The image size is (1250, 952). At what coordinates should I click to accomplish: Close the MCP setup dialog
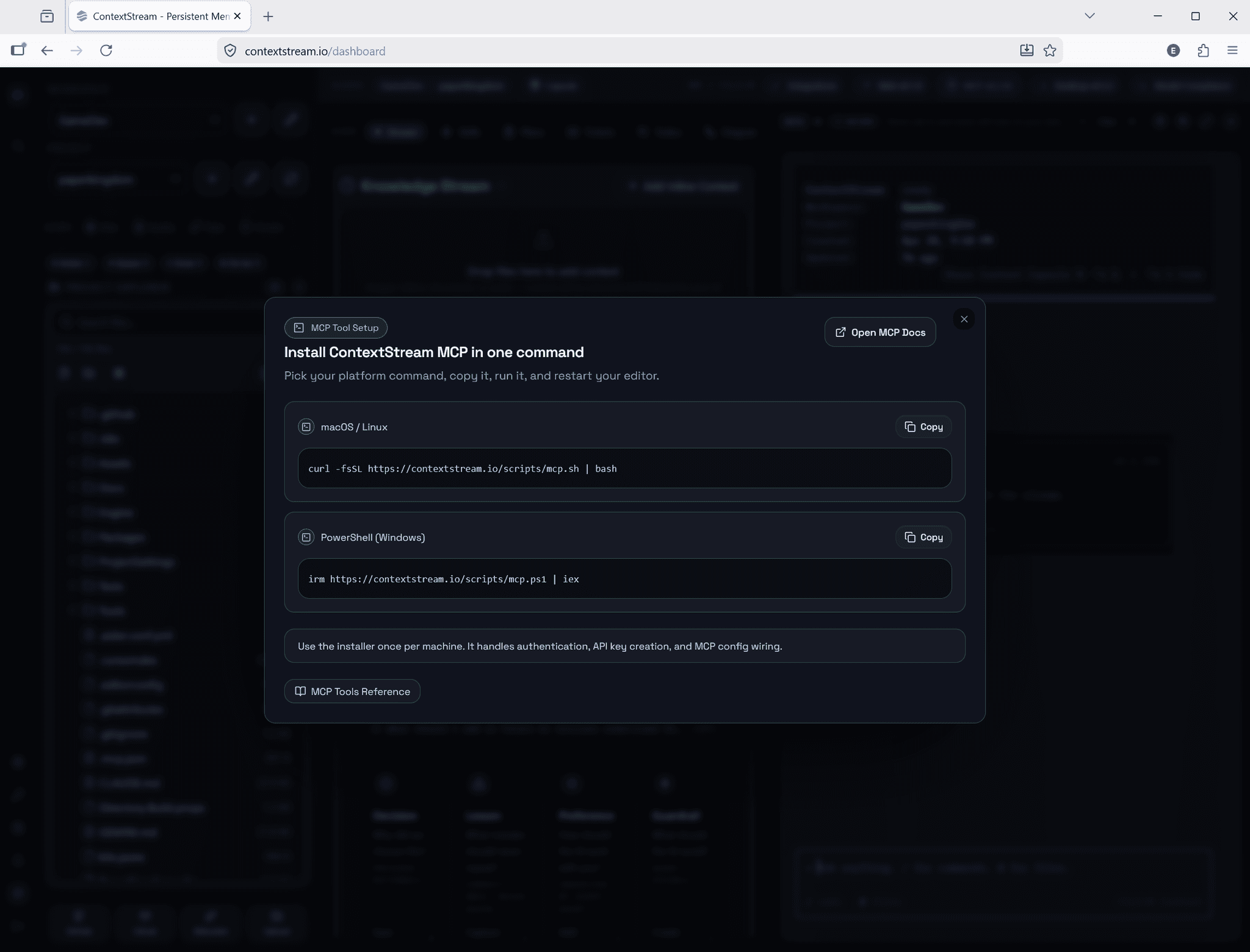[964, 319]
